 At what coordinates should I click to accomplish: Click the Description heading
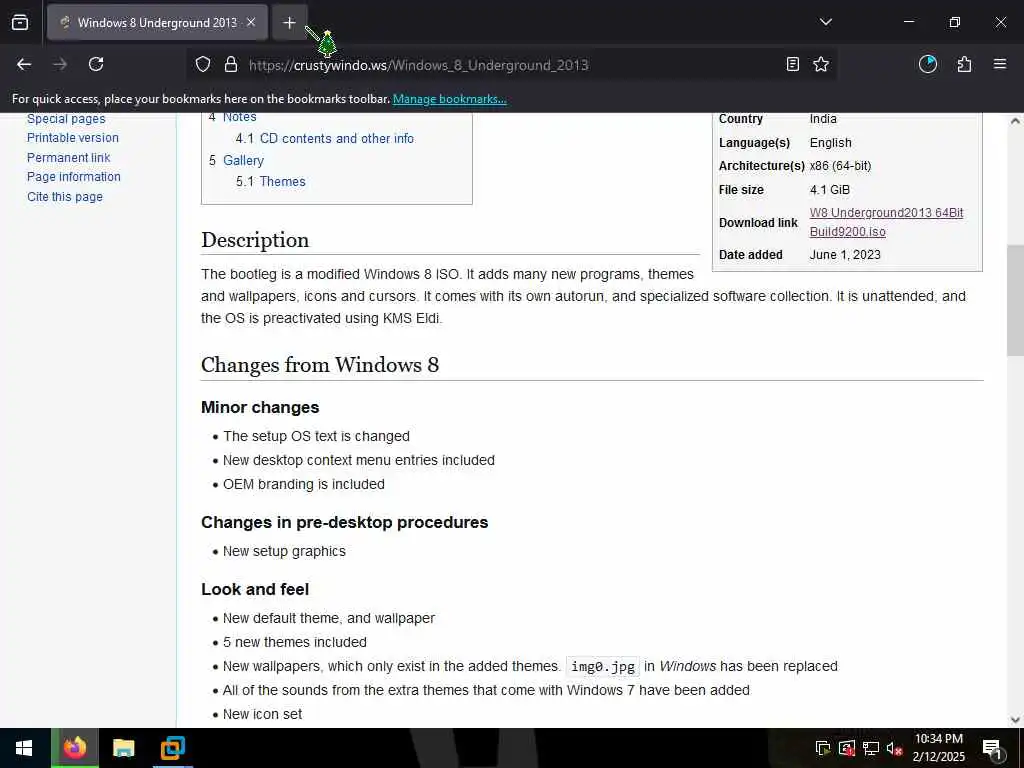click(255, 240)
